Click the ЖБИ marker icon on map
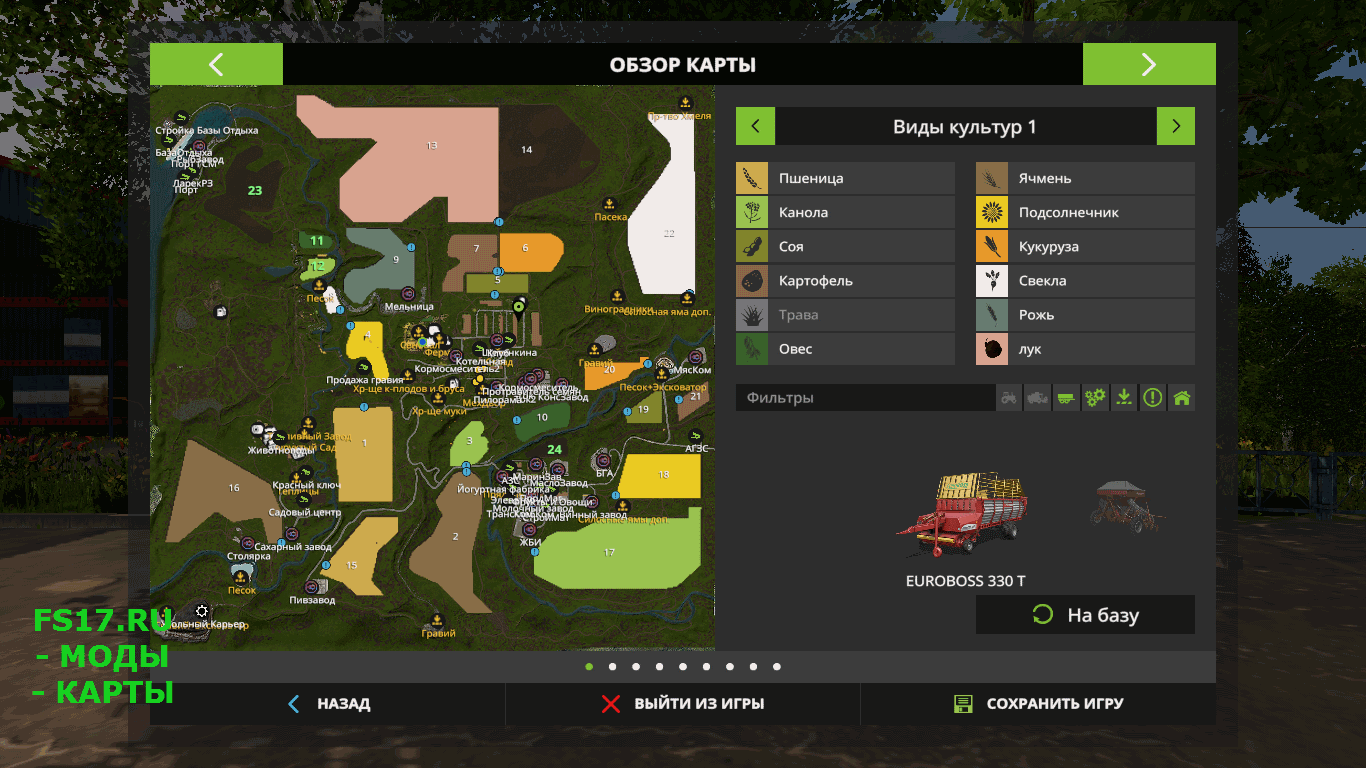Image resolution: width=1366 pixels, height=768 pixels. point(530,530)
